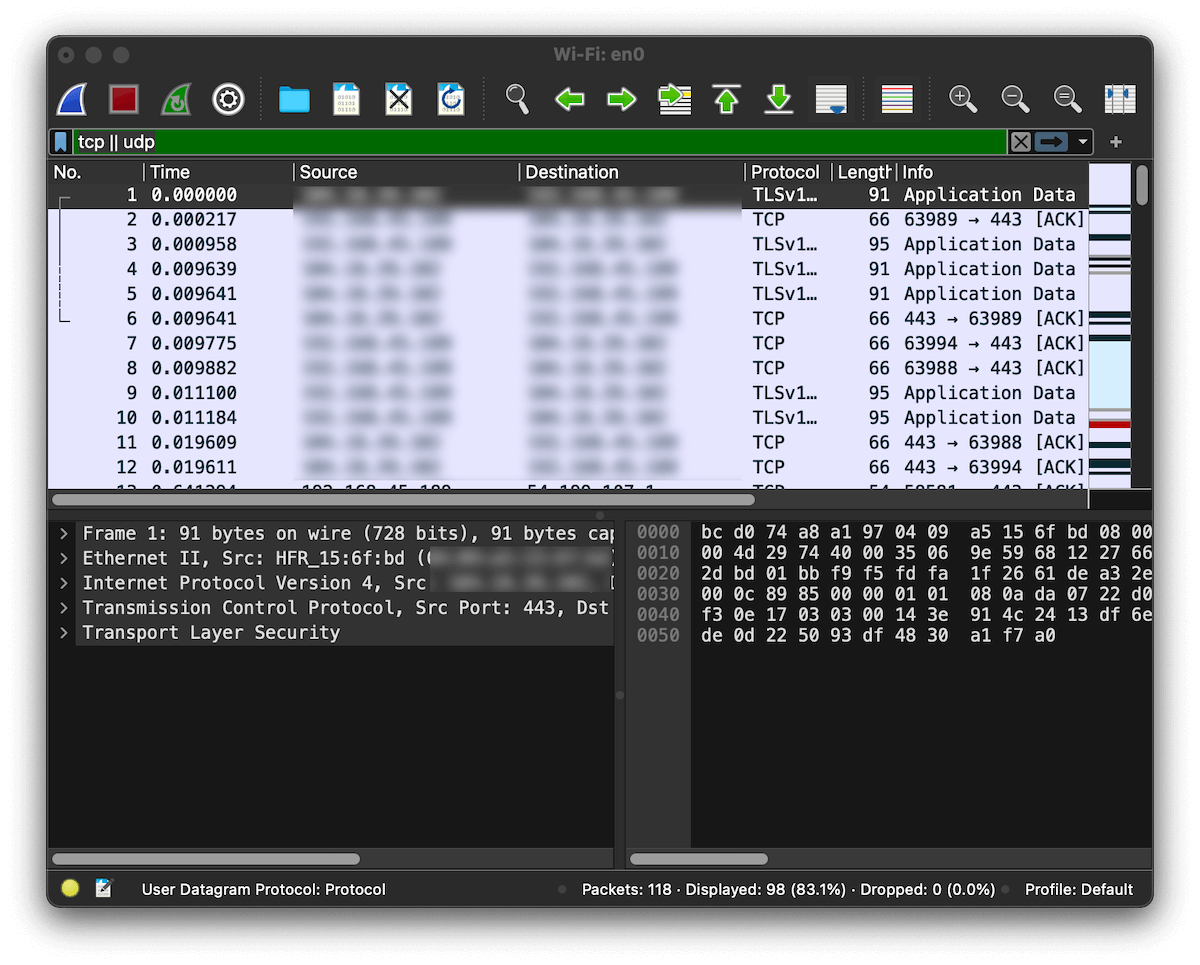Image resolution: width=1200 pixels, height=965 pixels.
Task: Sort by Info column
Action: 992,172
